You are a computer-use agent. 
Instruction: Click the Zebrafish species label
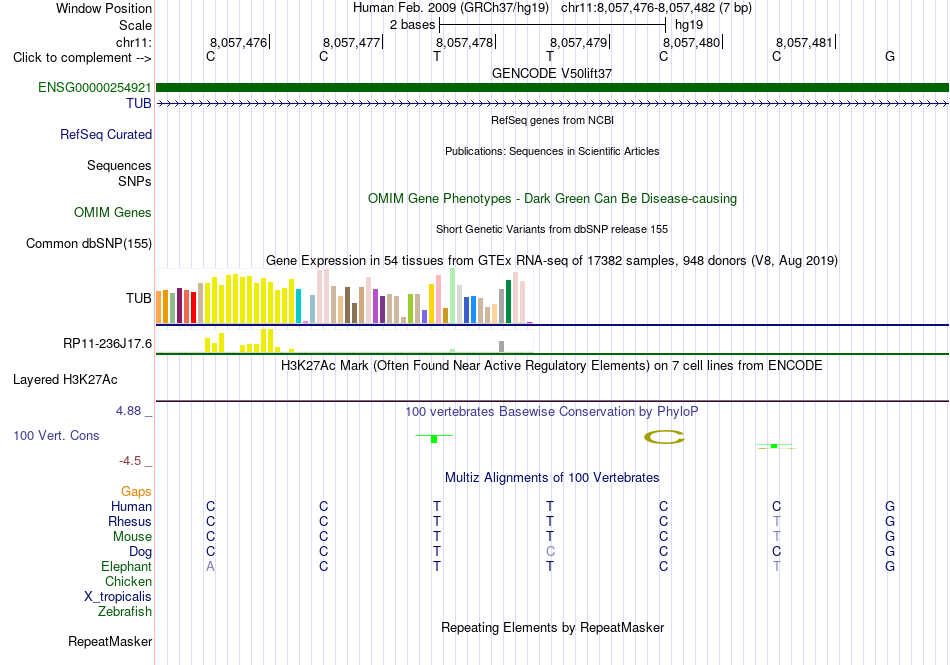coord(125,612)
